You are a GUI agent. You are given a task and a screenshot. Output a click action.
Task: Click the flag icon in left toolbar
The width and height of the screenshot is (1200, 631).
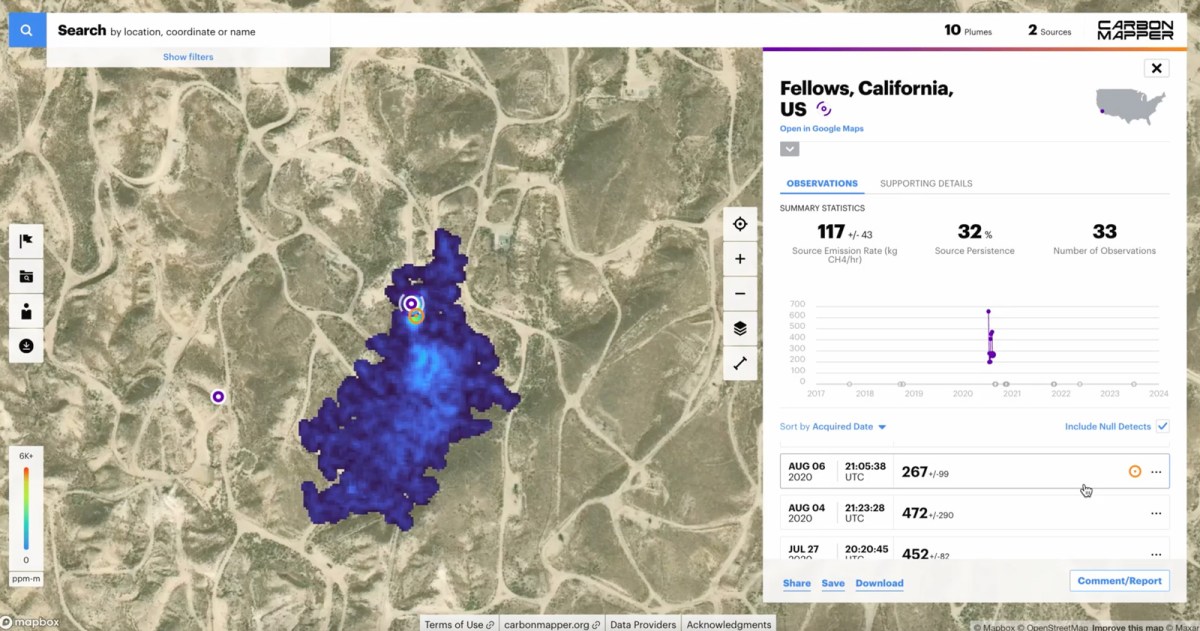26,241
